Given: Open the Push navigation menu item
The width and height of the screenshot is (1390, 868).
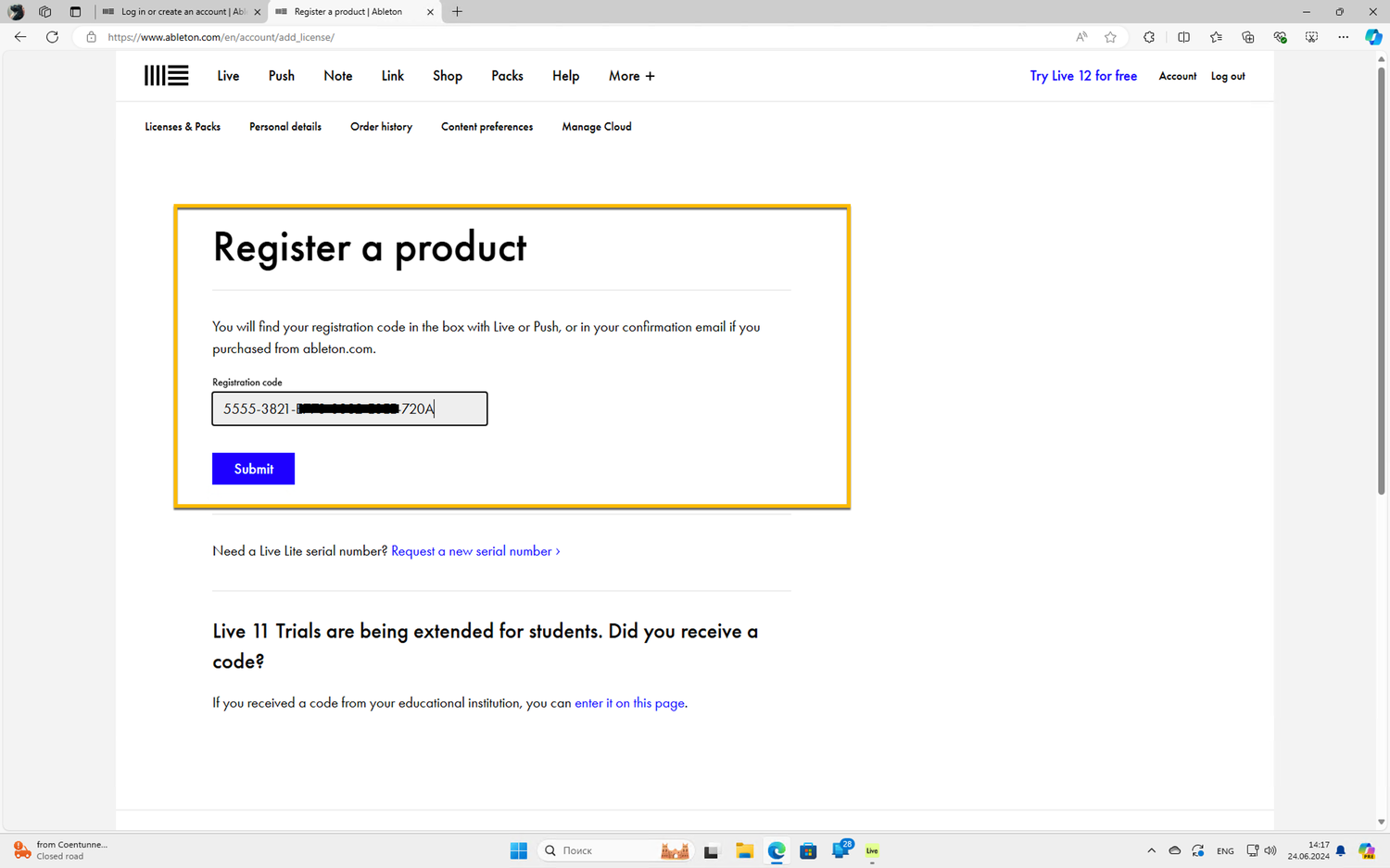Looking at the screenshot, I should 282,76.
